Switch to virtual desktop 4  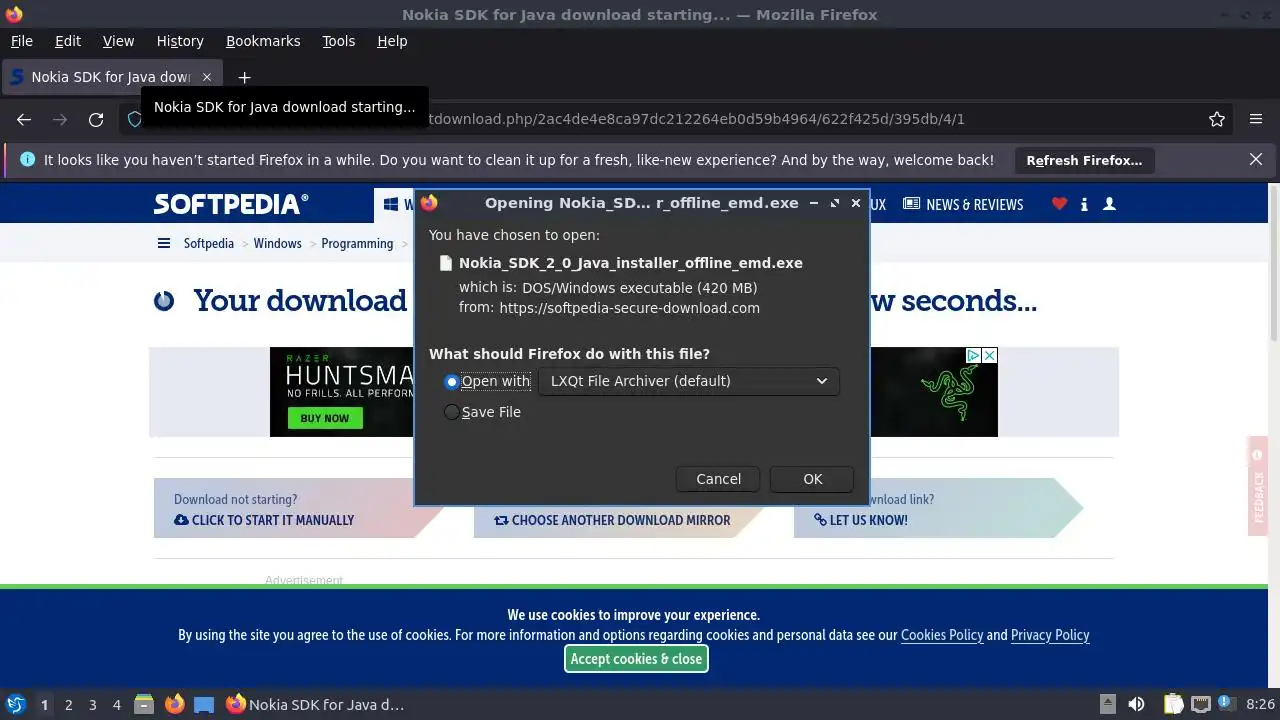tap(116, 705)
